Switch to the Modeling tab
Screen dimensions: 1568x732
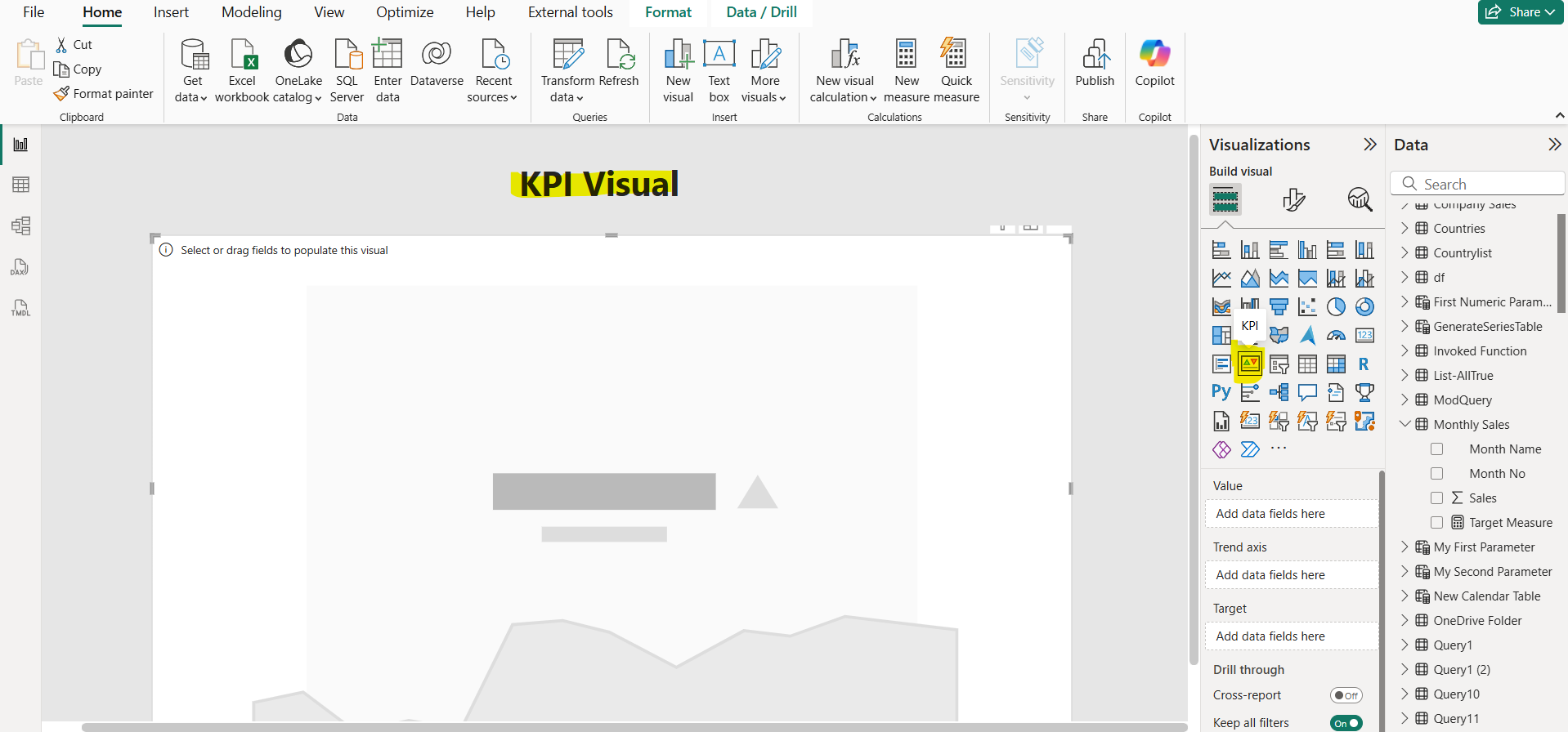tap(251, 12)
